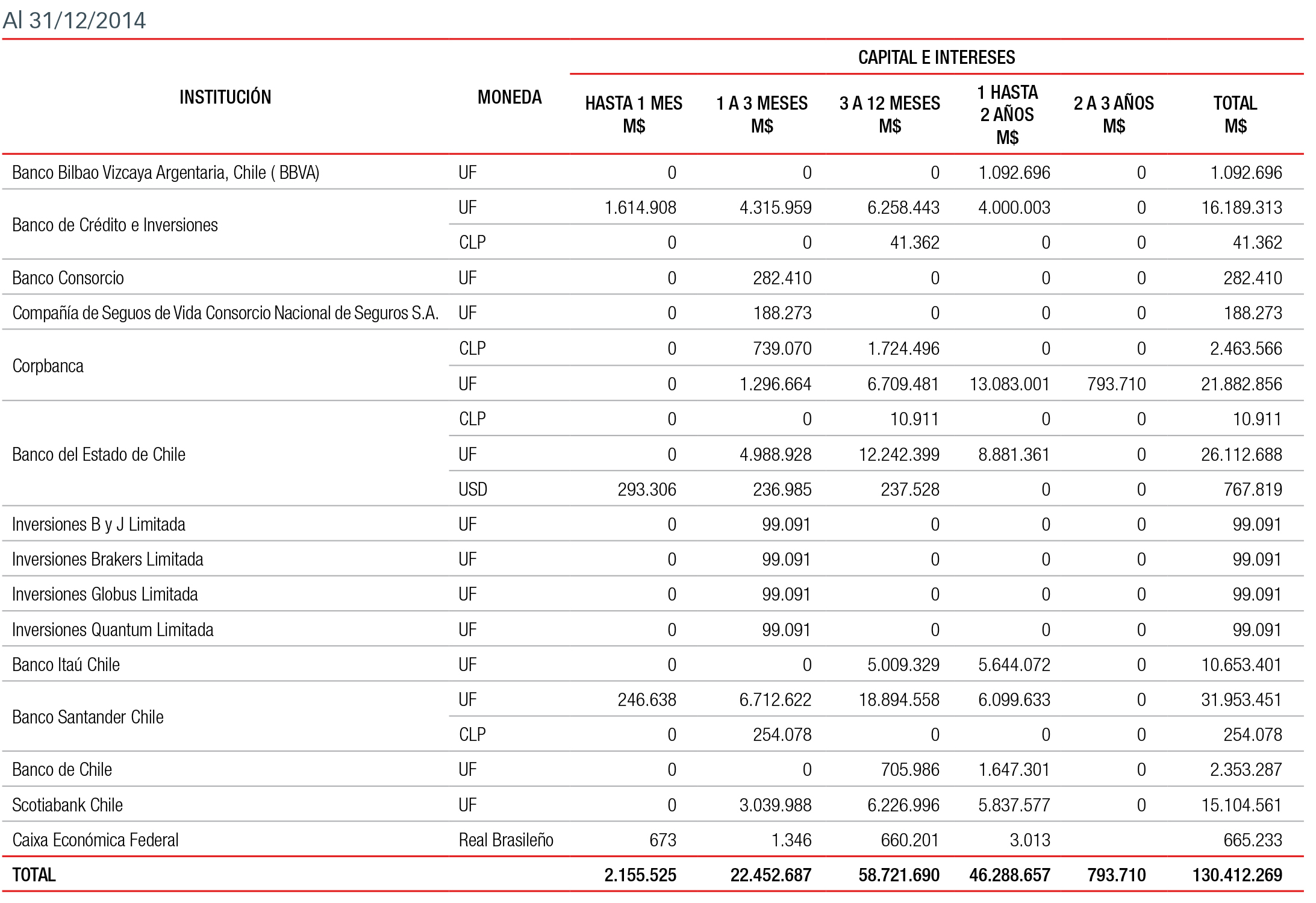Image resolution: width=1316 pixels, height=903 pixels.
Task: Click the '1 A 3 MESES M$' column header
Action: tap(762, 114)
